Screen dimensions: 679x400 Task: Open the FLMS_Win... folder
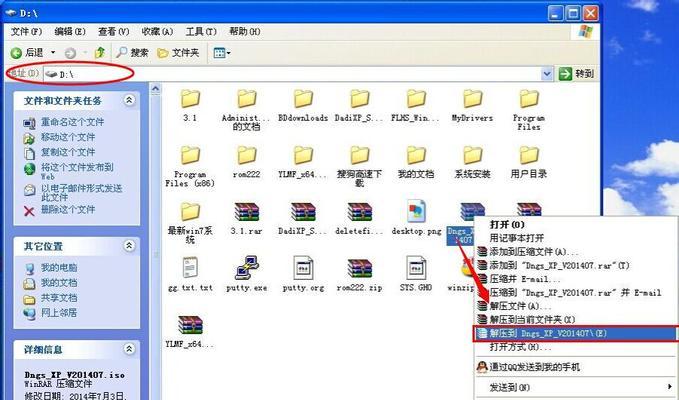tap(416, 105)
